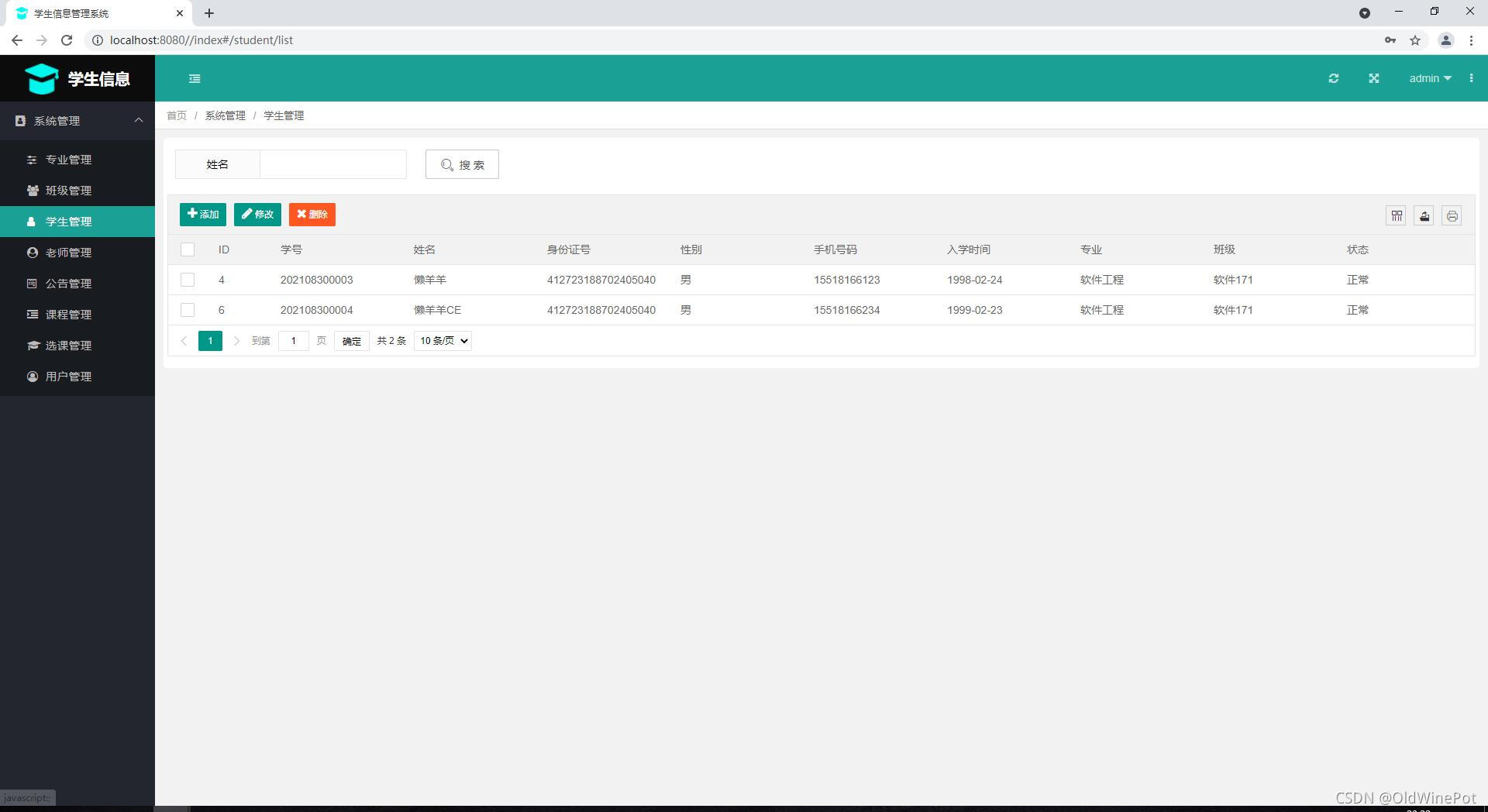This screenshot has height=812, width=1488.
Task: Click the site info icon beside URL
Action: 98,40
